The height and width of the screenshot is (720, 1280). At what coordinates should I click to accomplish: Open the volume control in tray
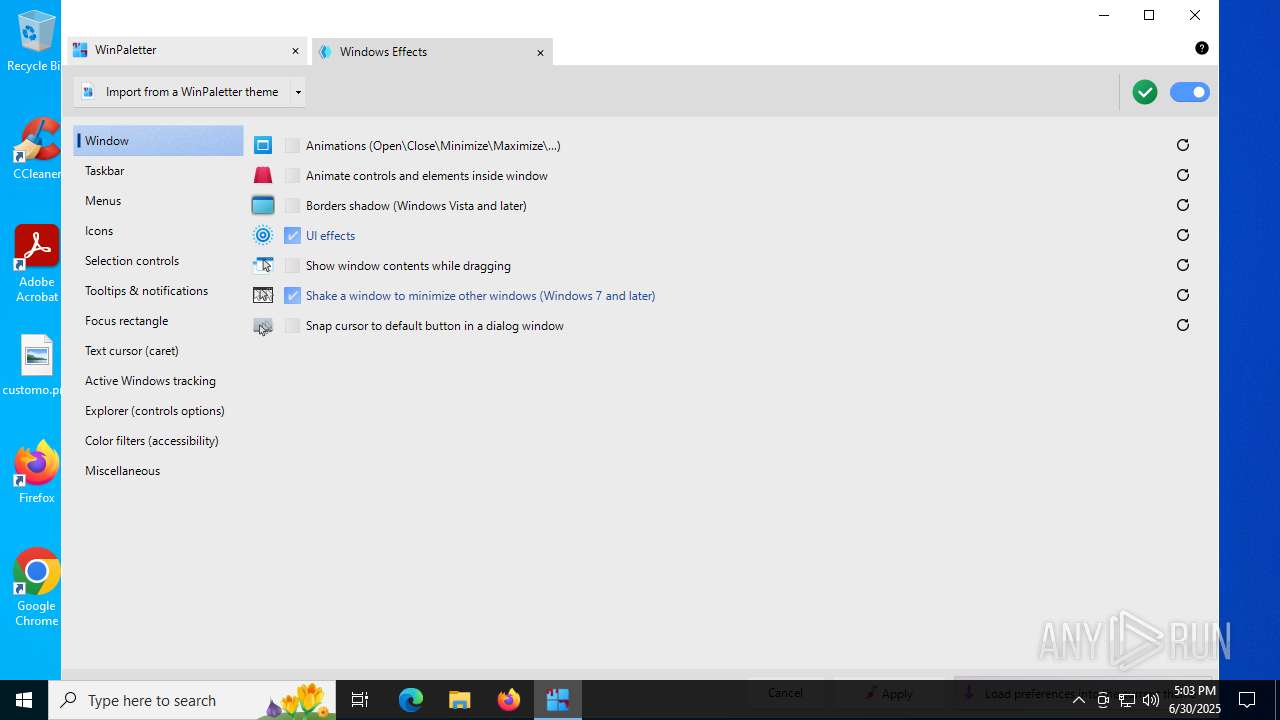coord(1151,700)
